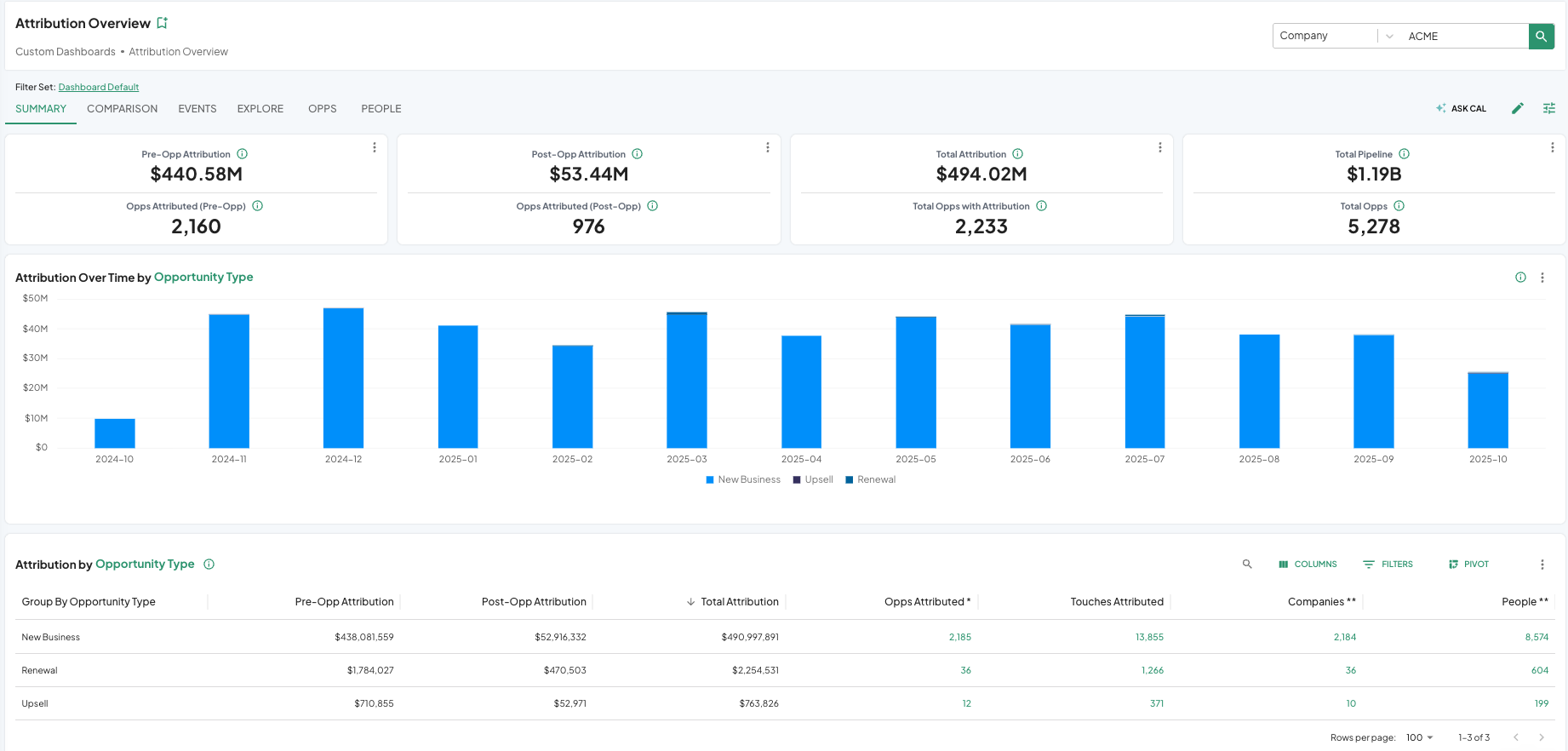This screenshot has height=751, width=1568.
Task: Toggle New Business series in chart legend
Action: click(x=743, y=479)
